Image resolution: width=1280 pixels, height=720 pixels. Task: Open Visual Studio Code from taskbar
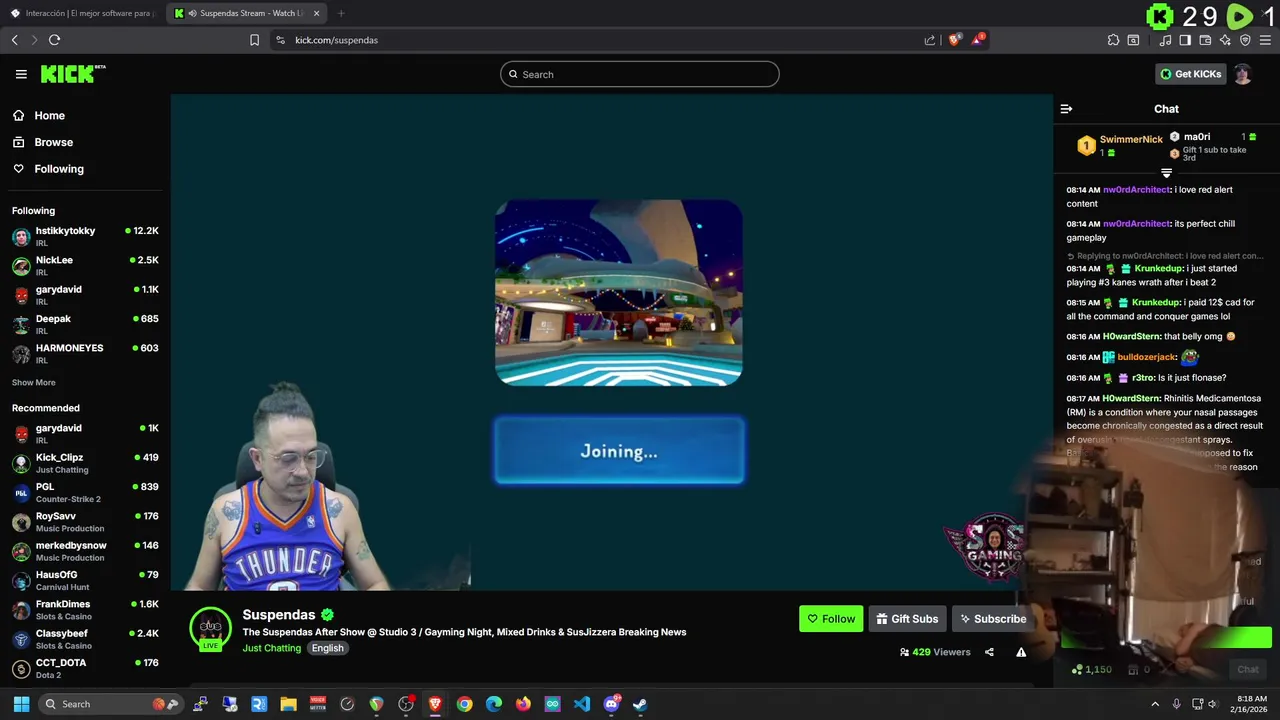582,704
